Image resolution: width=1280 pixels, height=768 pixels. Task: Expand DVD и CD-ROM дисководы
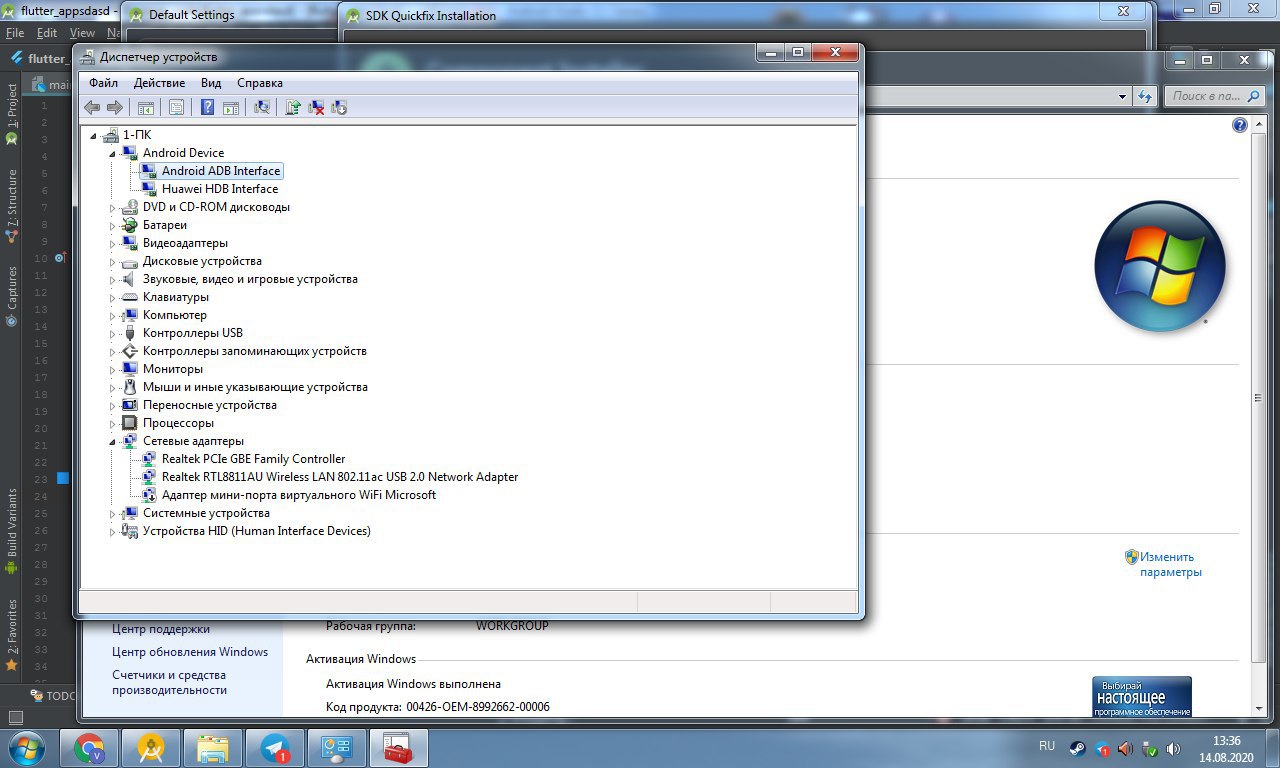(x=113, y=208)
